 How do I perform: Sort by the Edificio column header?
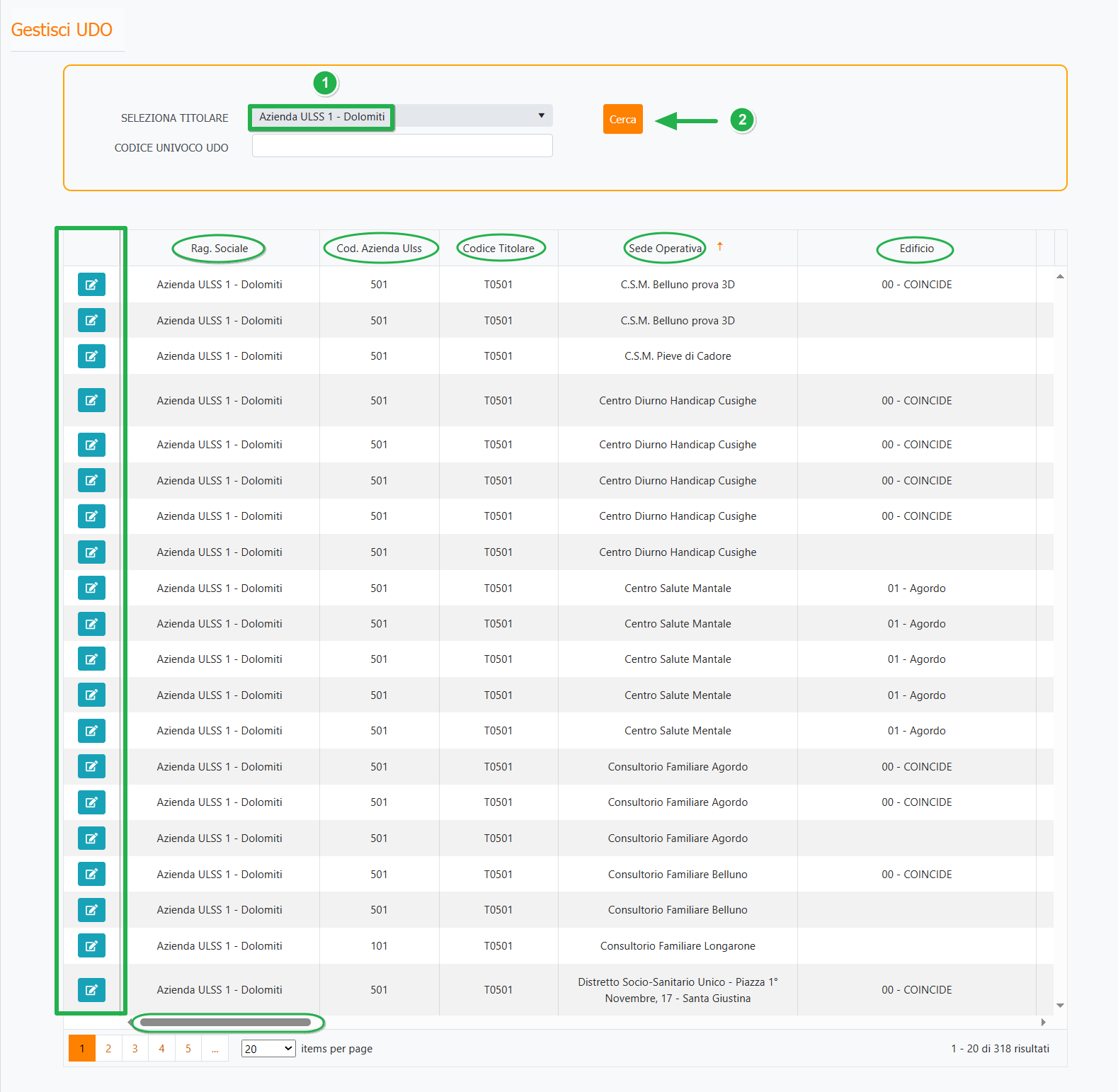pos(916,249)
